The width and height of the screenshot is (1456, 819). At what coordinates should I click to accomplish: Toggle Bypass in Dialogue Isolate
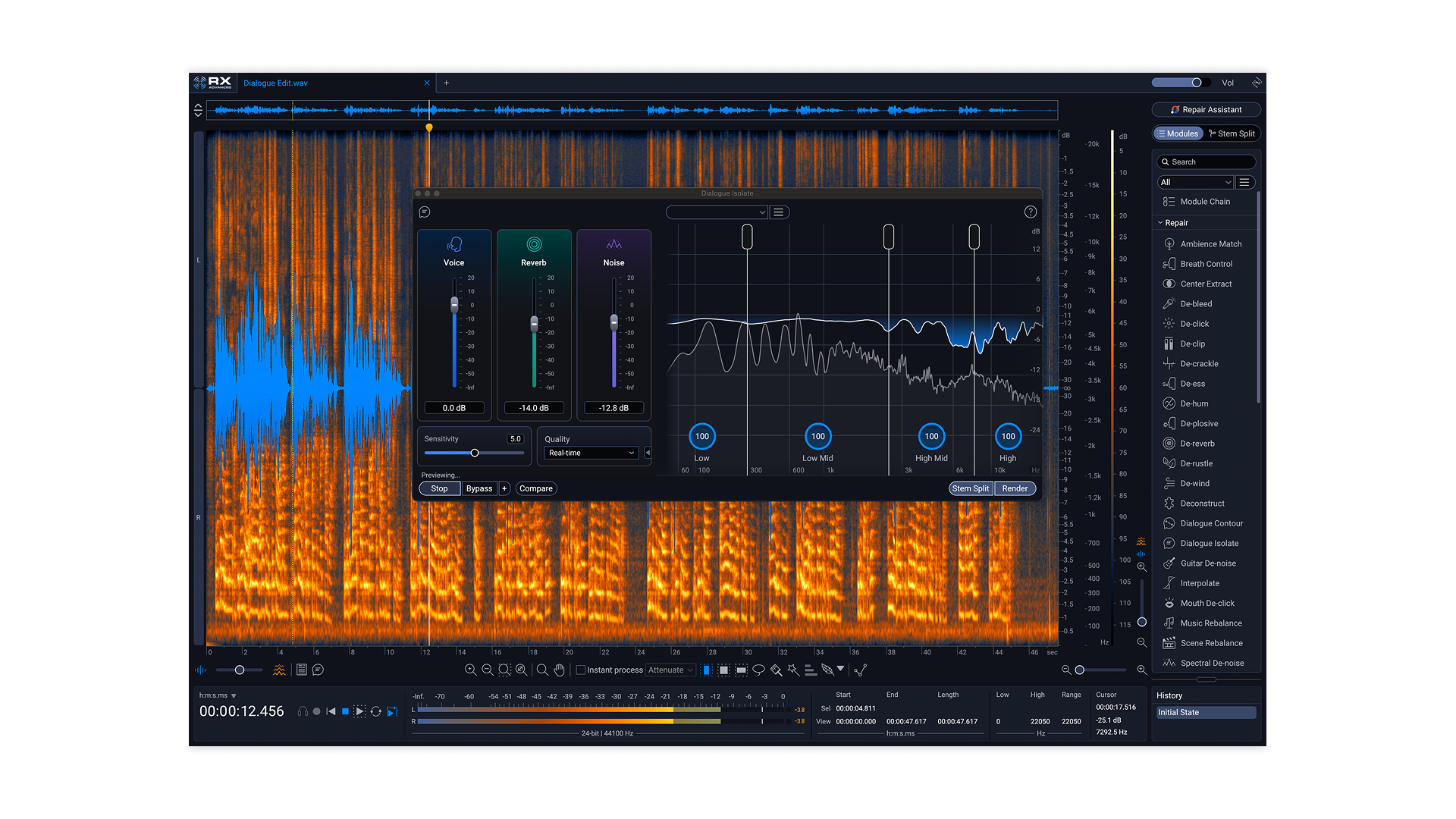(479, 489)
